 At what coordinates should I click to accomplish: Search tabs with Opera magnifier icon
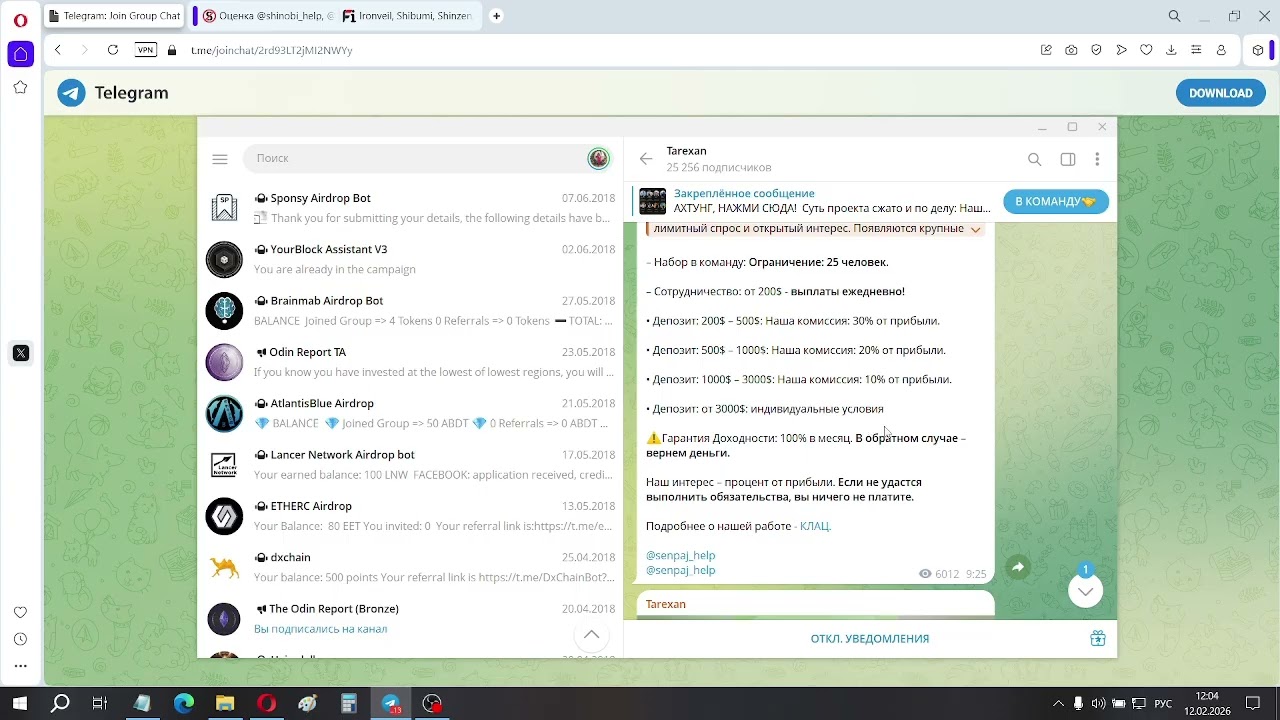(1175, 16)
